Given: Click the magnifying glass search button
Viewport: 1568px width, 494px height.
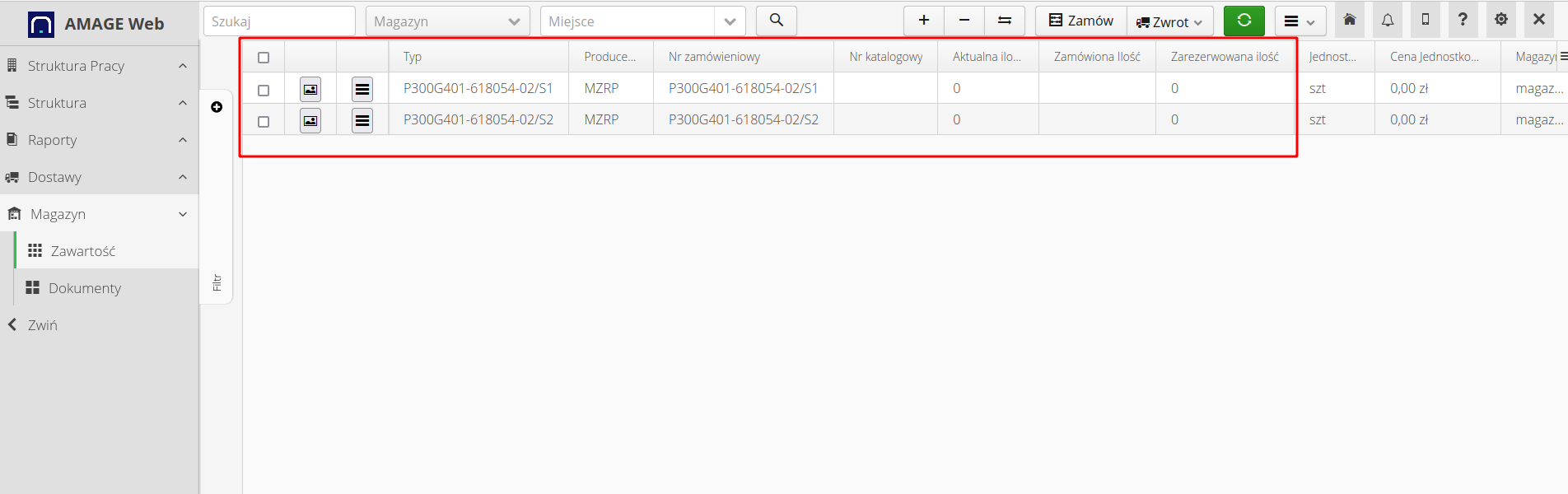Looking at the screenshot, I should [x=776, y=21].
